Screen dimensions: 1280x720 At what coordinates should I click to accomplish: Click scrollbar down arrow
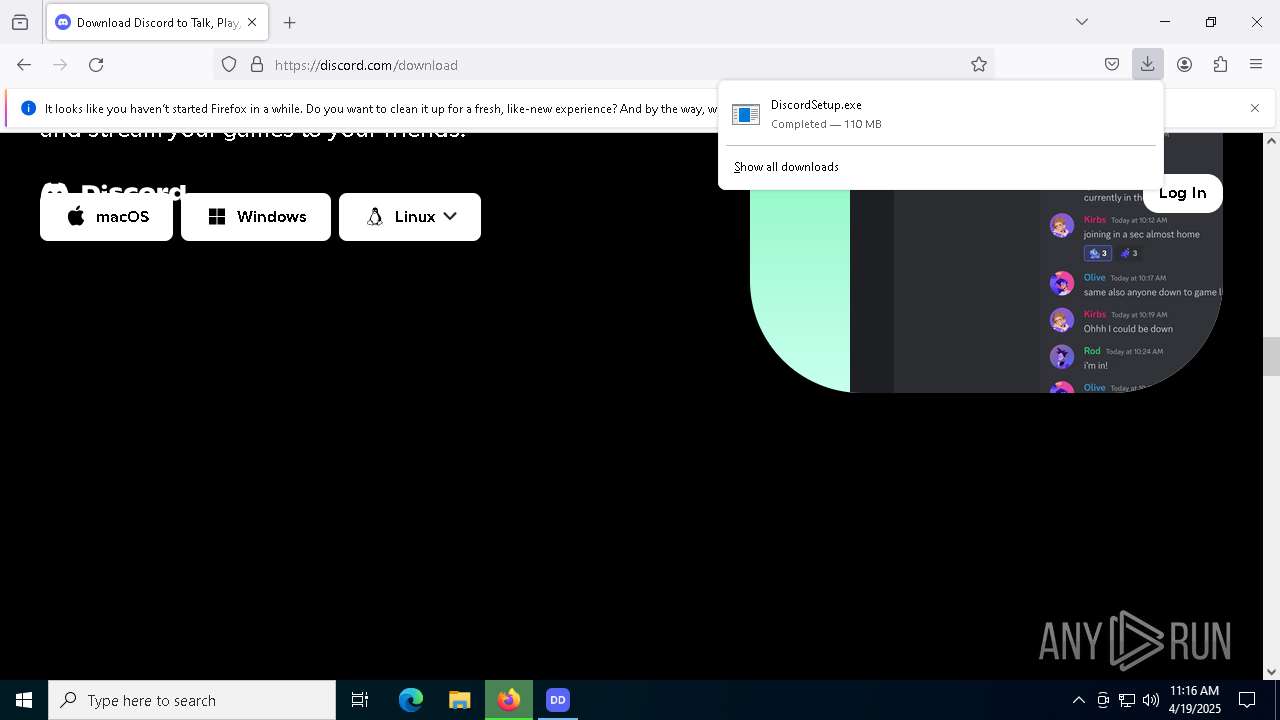tap(1271, 672)
